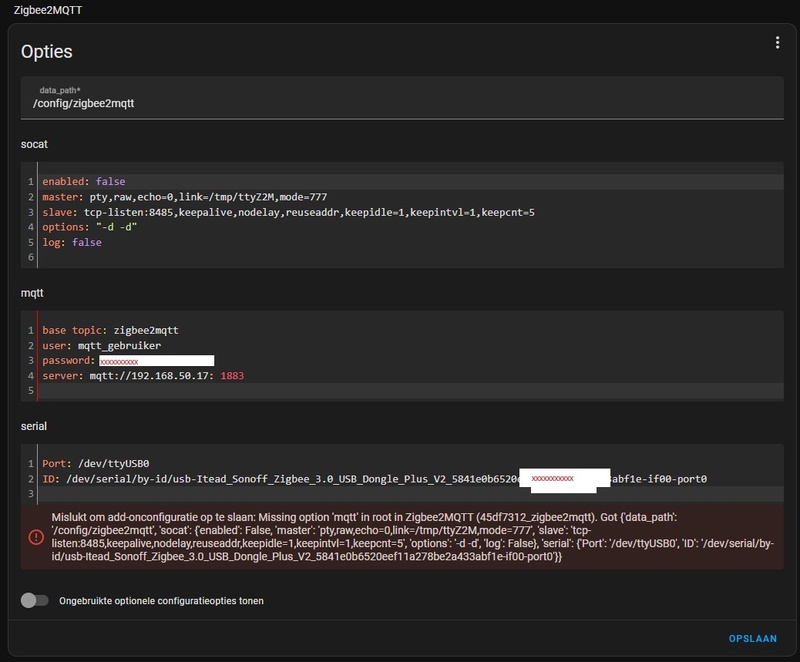Click empty line 3 in serial editor
This screenshot has height=662, width=800.
412,494
